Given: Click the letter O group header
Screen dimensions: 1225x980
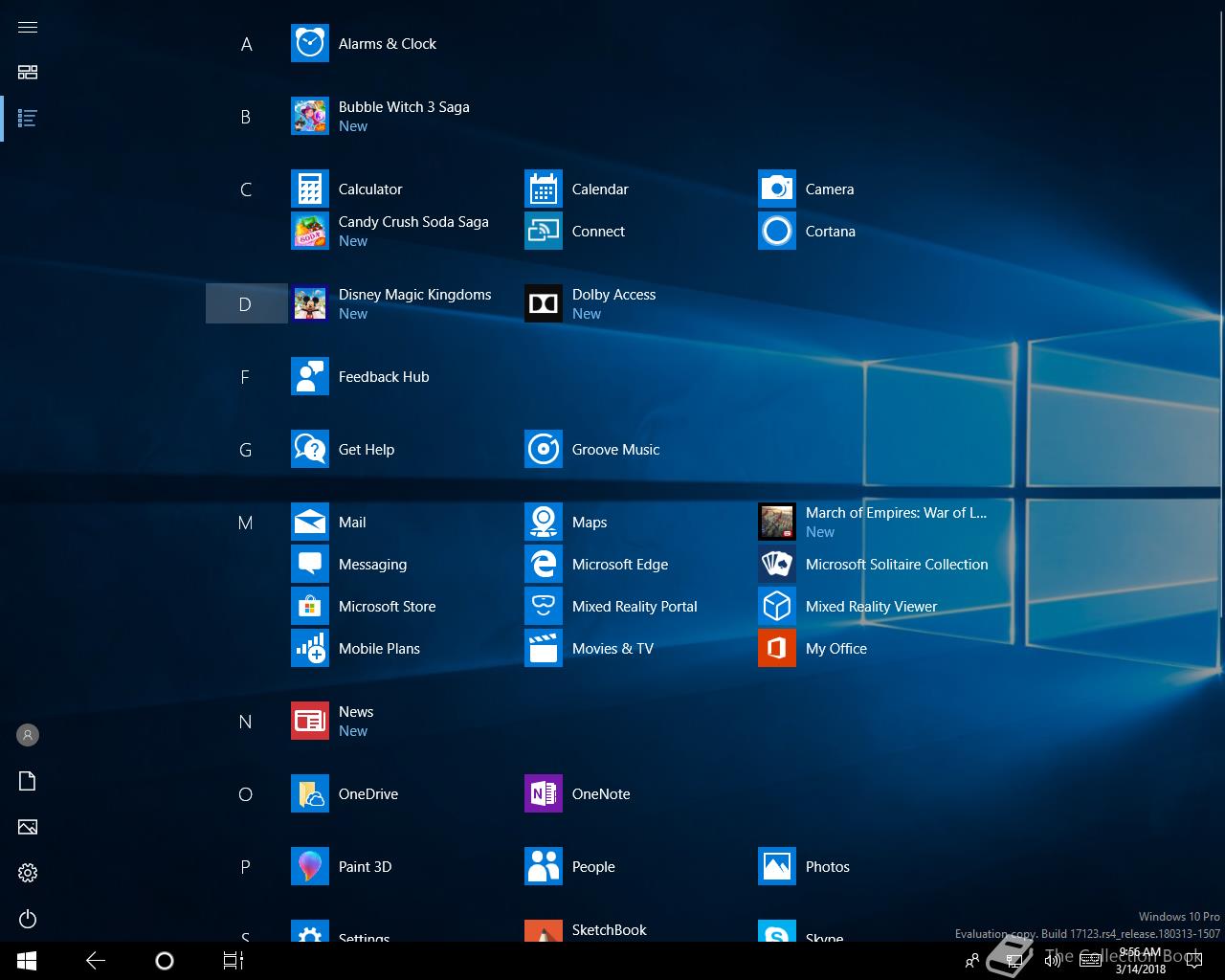Looking at the screenshot, I should [246, 794].
